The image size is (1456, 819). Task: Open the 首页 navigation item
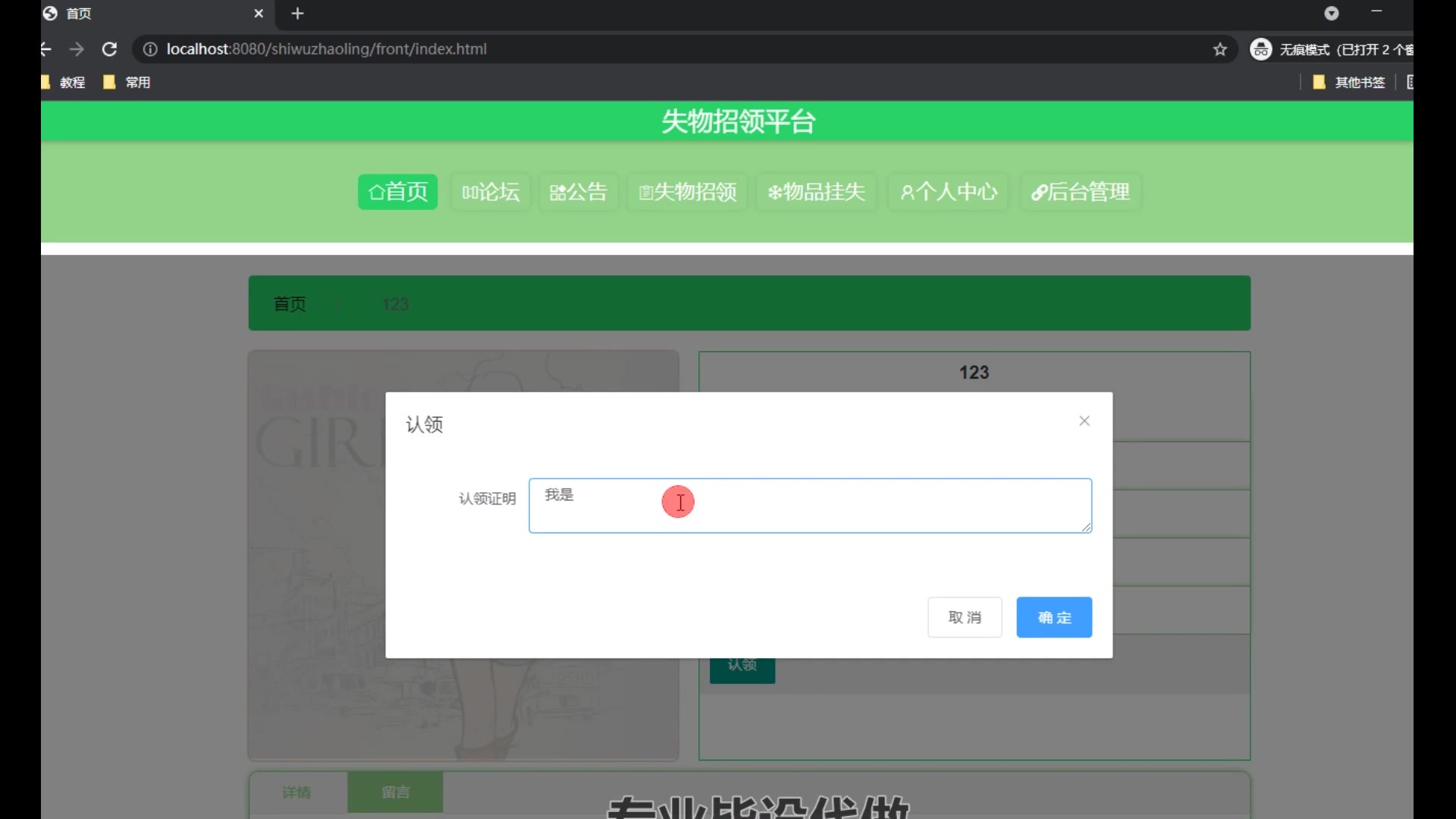pos(397,192)
